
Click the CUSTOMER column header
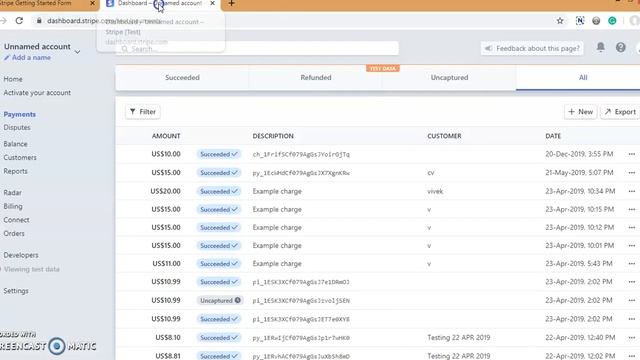click(x=444, y=136)
